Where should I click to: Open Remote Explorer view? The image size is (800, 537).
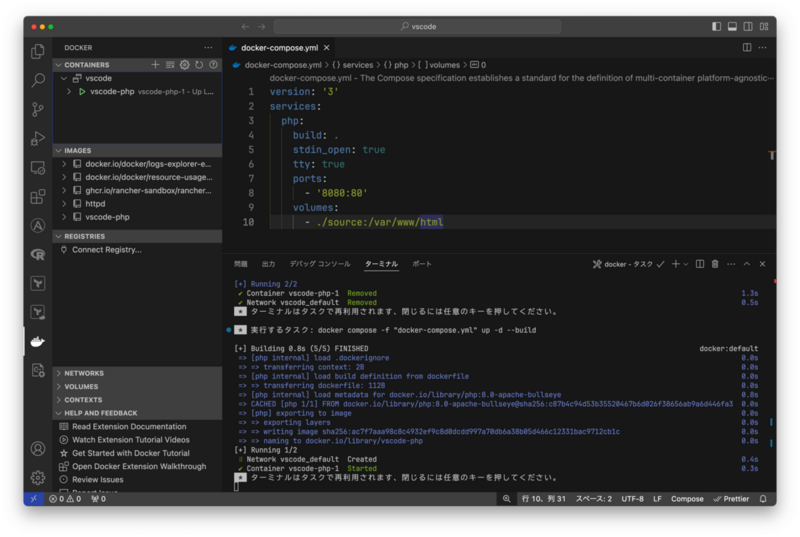point(38,167)
